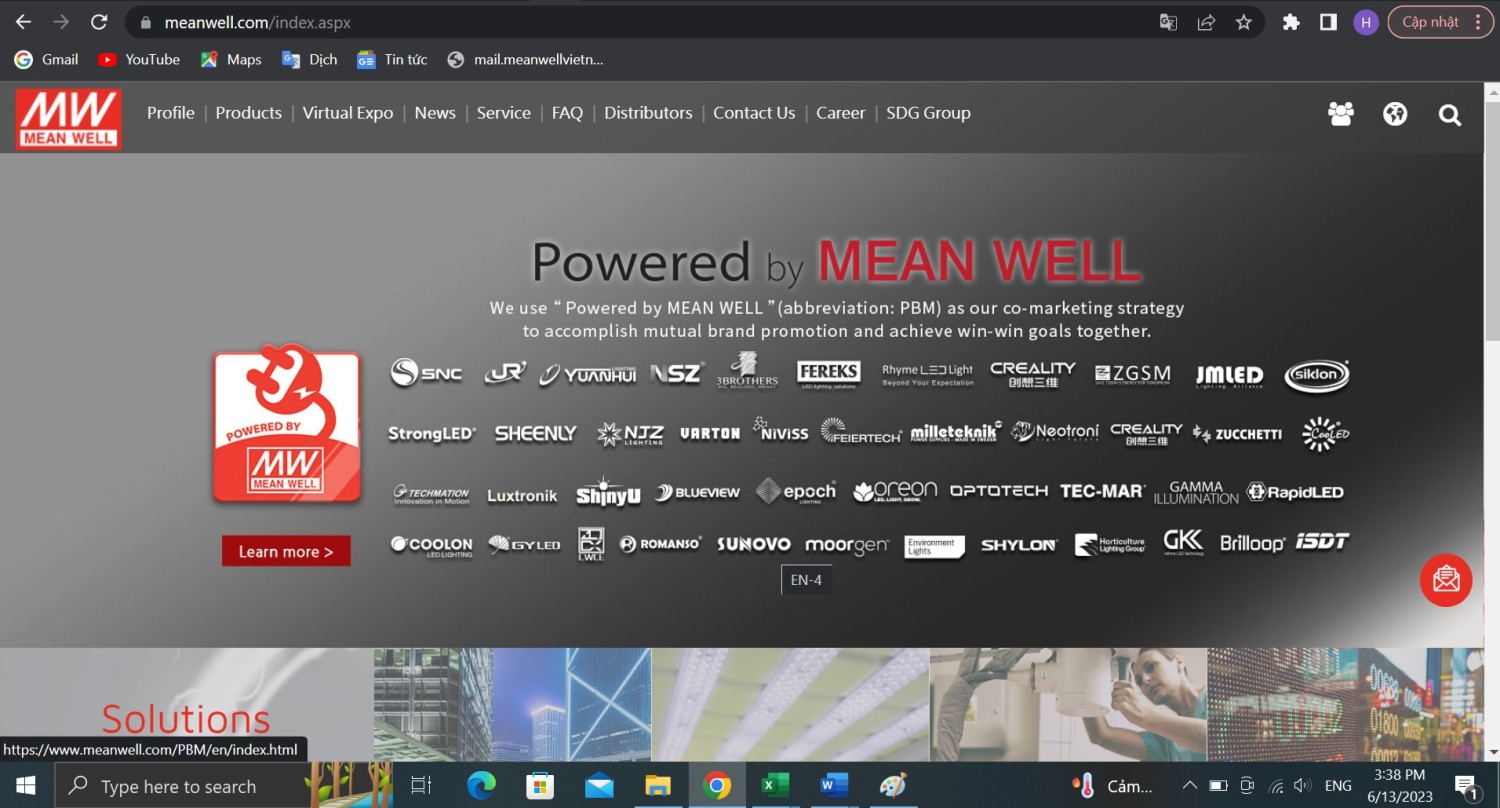Screen dimensions: 1500x808
Task: Open the Virtual Expo menu item
Action: 348,113
